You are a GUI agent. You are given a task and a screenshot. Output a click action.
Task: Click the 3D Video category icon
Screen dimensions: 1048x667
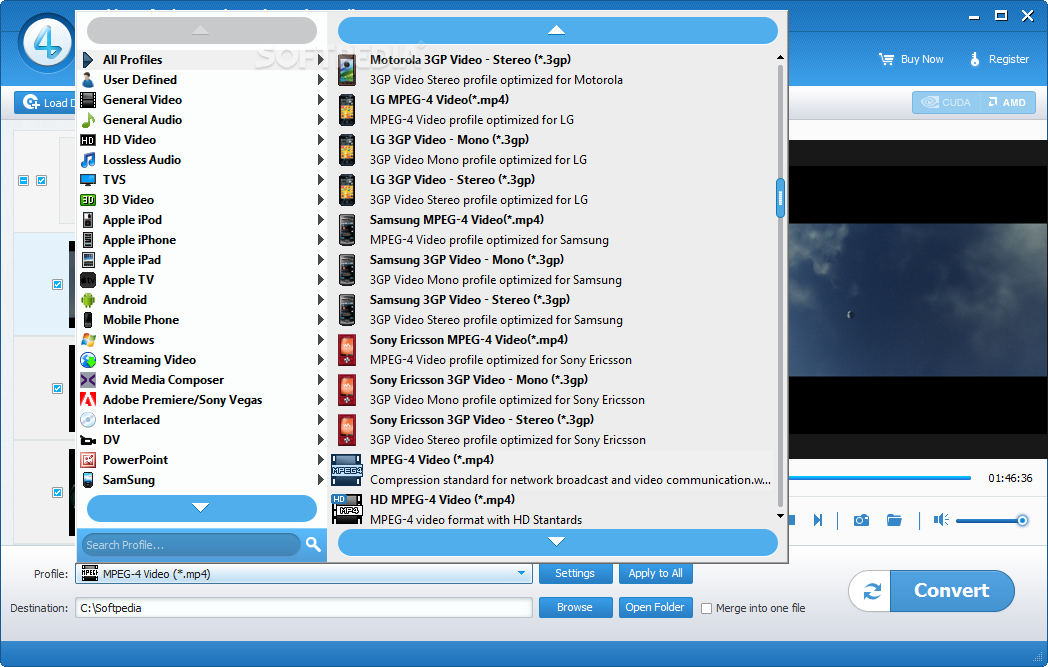point(88,200)
